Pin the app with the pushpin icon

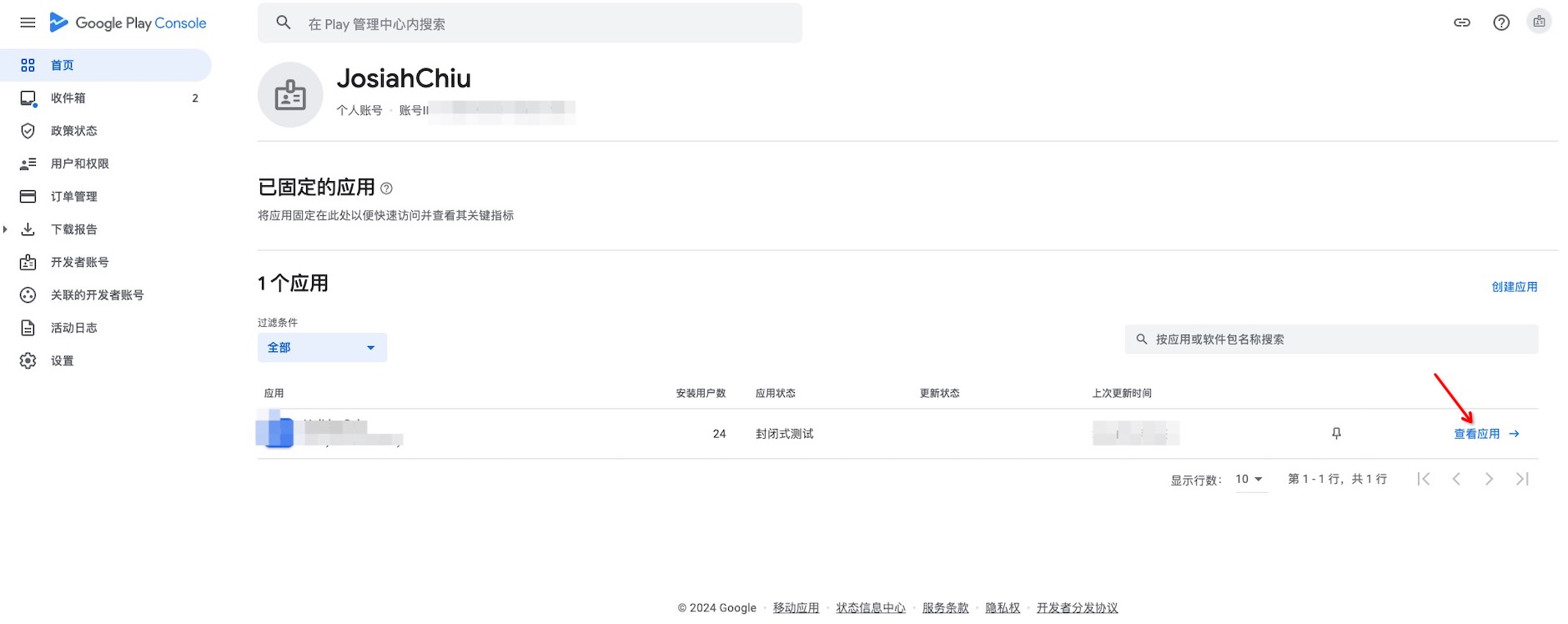point(1336,434)
